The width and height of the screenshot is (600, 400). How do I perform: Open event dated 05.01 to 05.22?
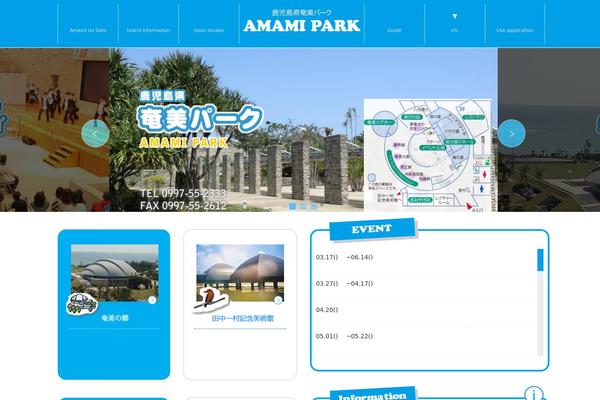point(426,336)
